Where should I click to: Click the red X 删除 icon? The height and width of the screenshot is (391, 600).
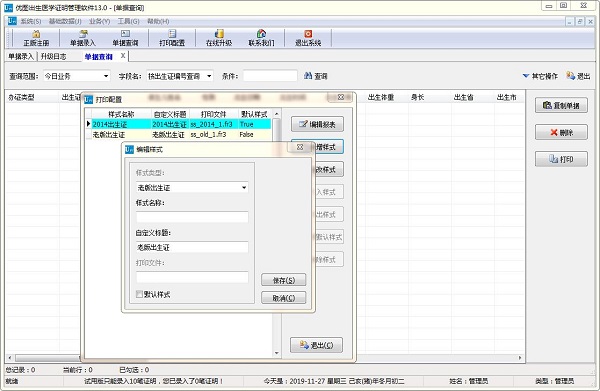[x=554, y=132]
